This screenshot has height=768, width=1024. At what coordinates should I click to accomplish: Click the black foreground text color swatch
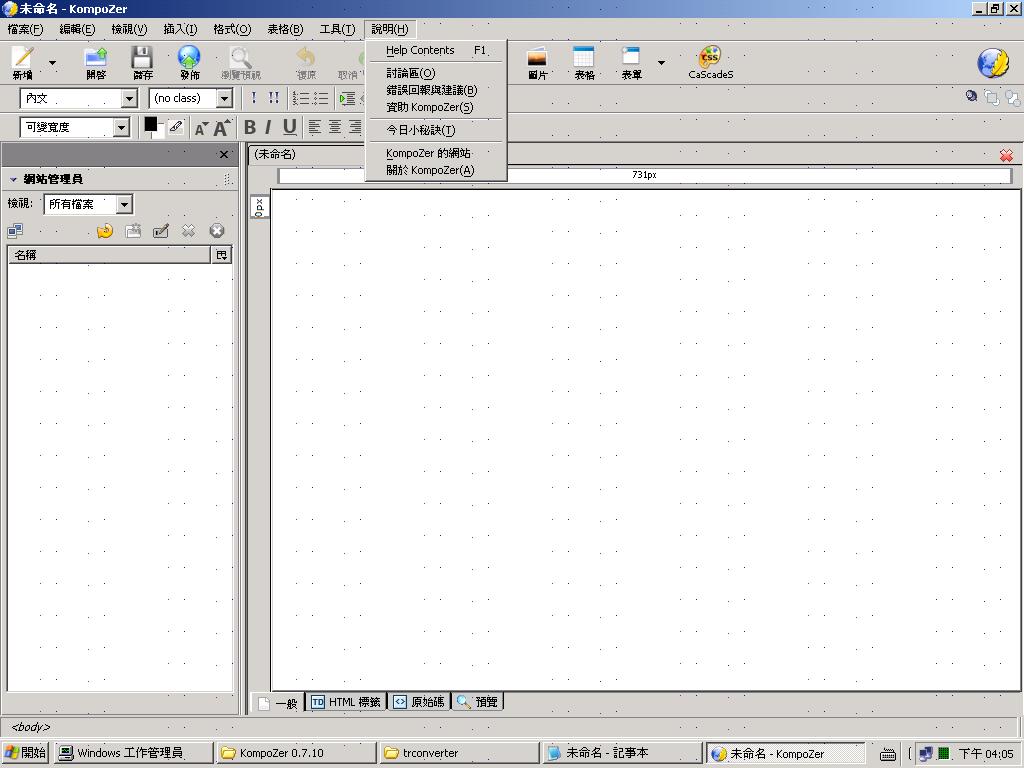point(150,124)
